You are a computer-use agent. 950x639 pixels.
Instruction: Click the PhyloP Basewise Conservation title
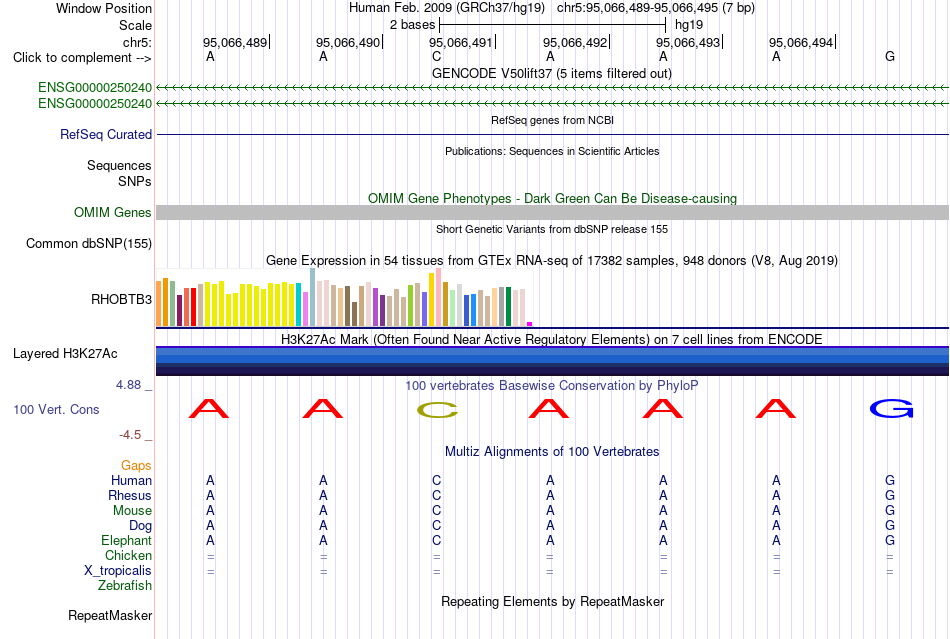[x=552, y=385]
